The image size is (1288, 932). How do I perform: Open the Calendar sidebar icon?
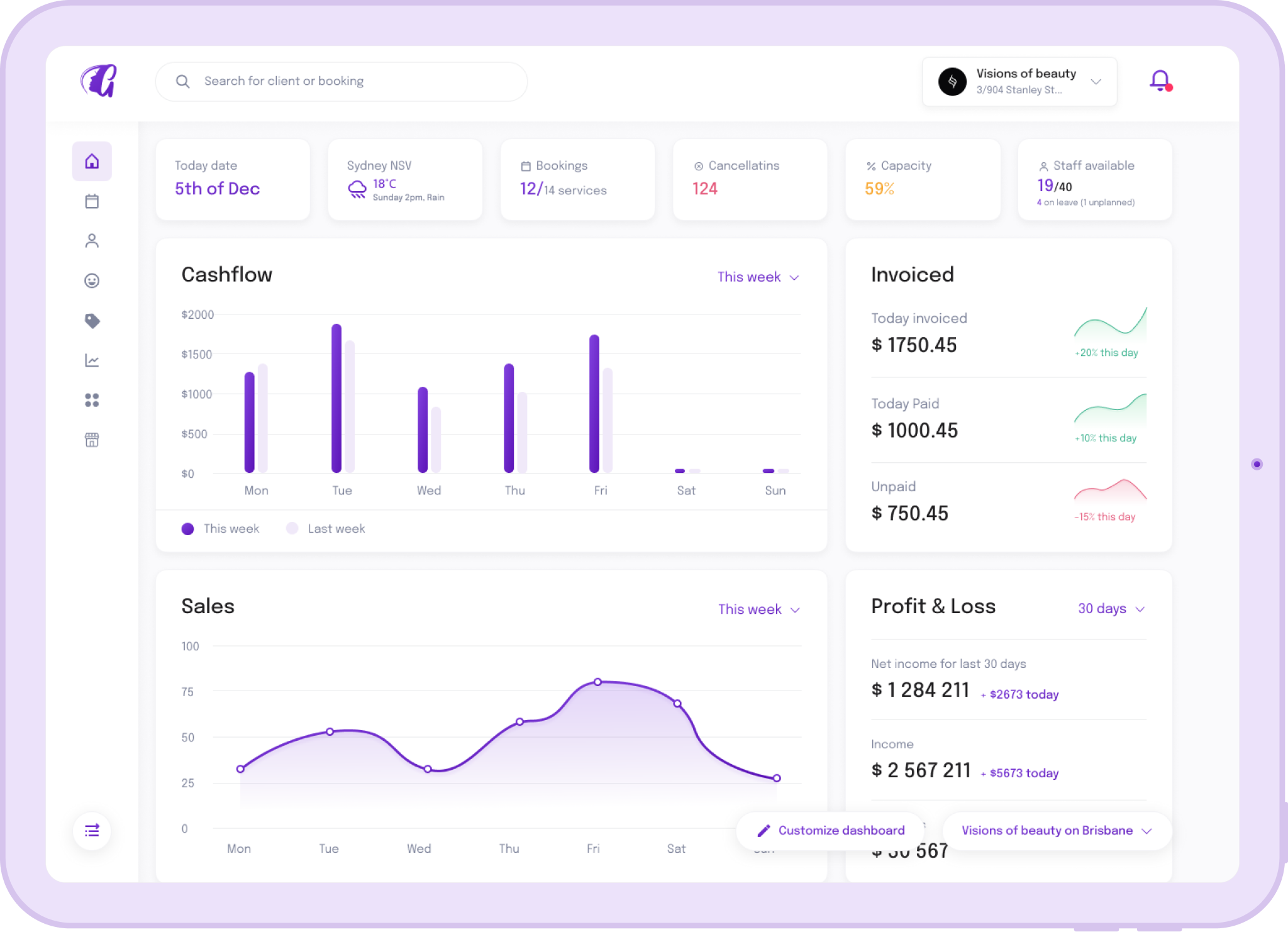point(92,201)
